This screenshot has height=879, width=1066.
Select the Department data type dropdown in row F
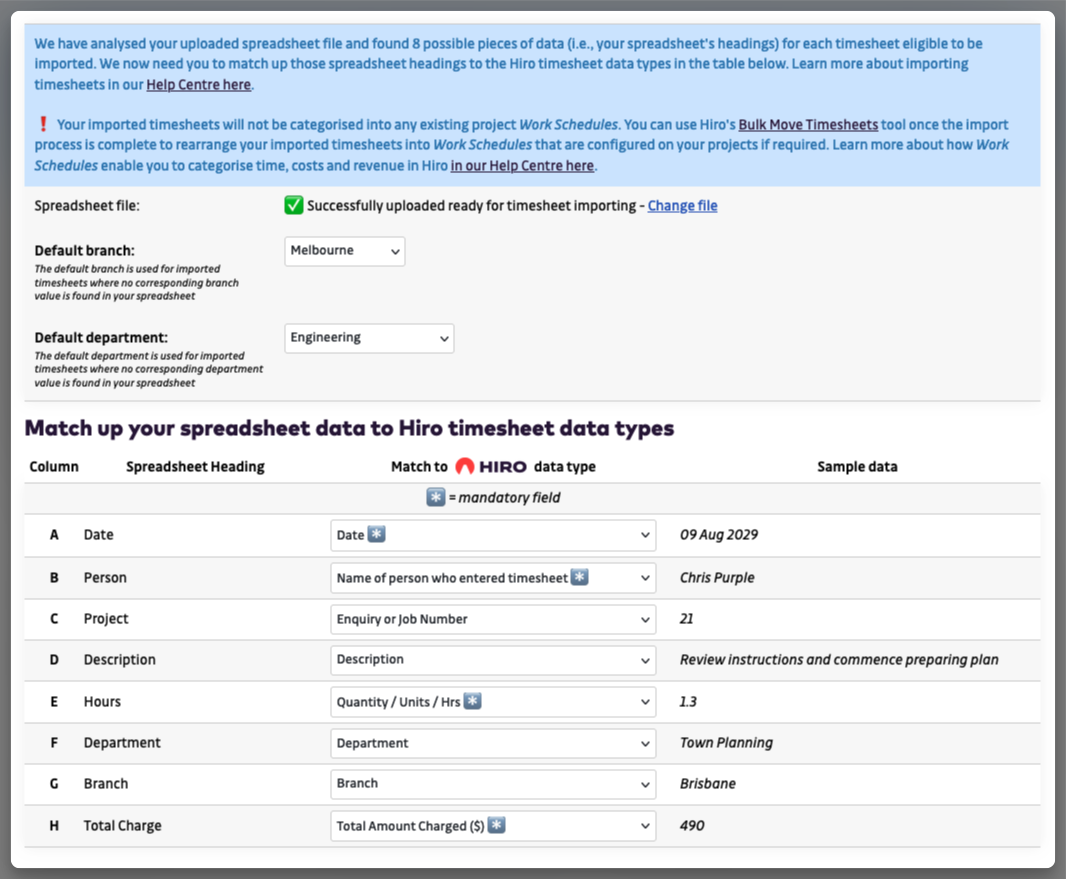pyautogui.click(x=493, y=743)
